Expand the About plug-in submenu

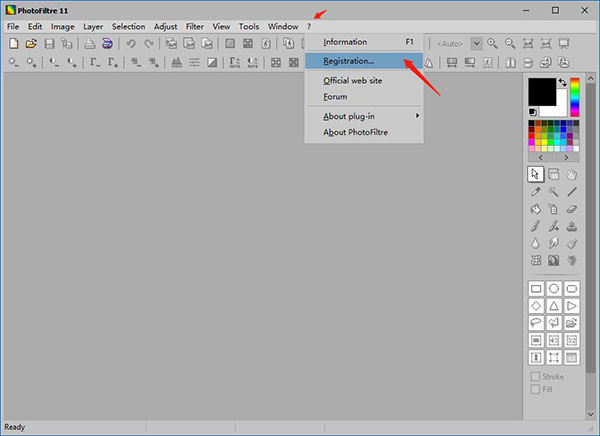click(x=364, y=116)
